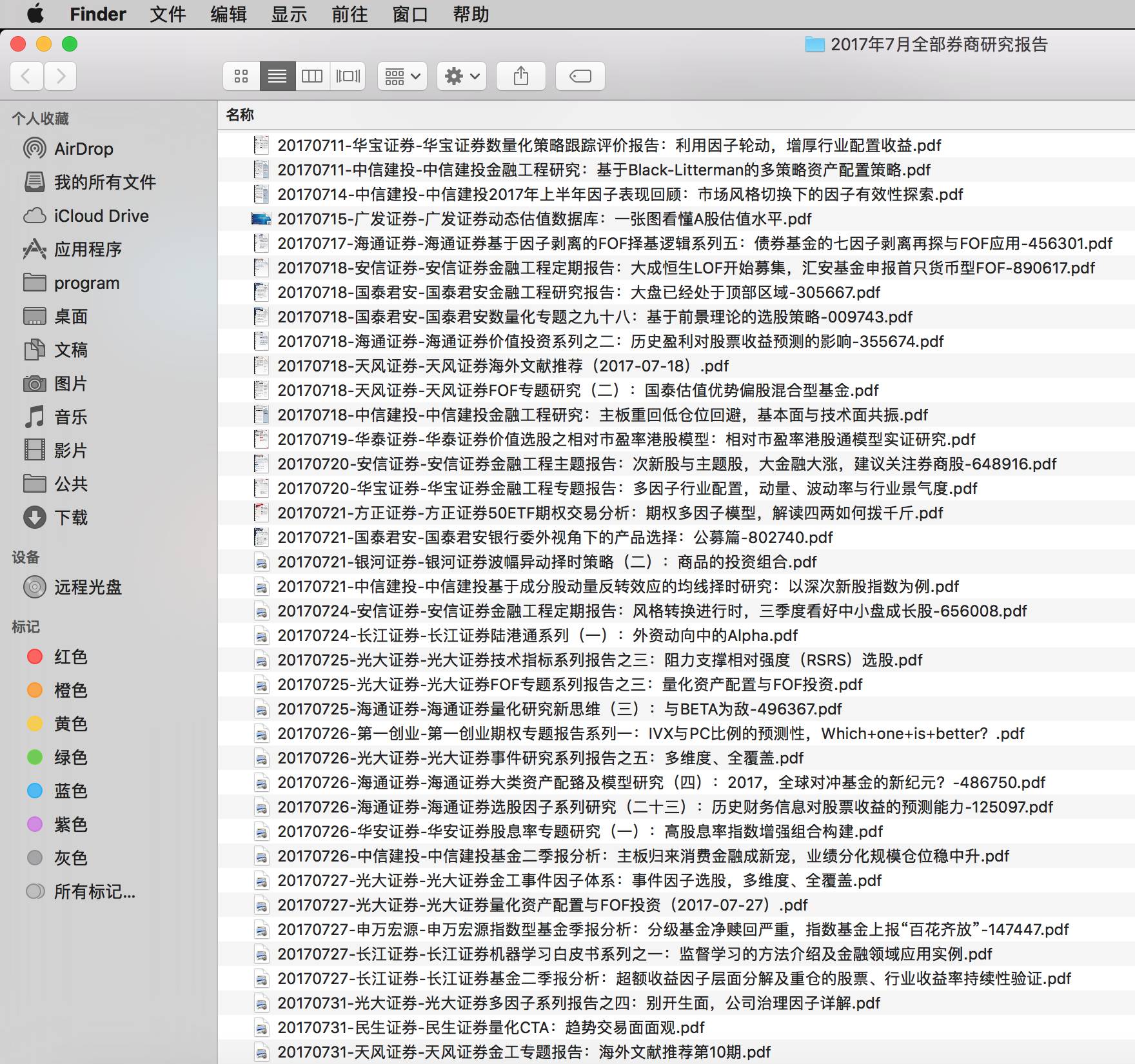
Task: Filter by the yellow 黄色 tag
Action: 57,724
